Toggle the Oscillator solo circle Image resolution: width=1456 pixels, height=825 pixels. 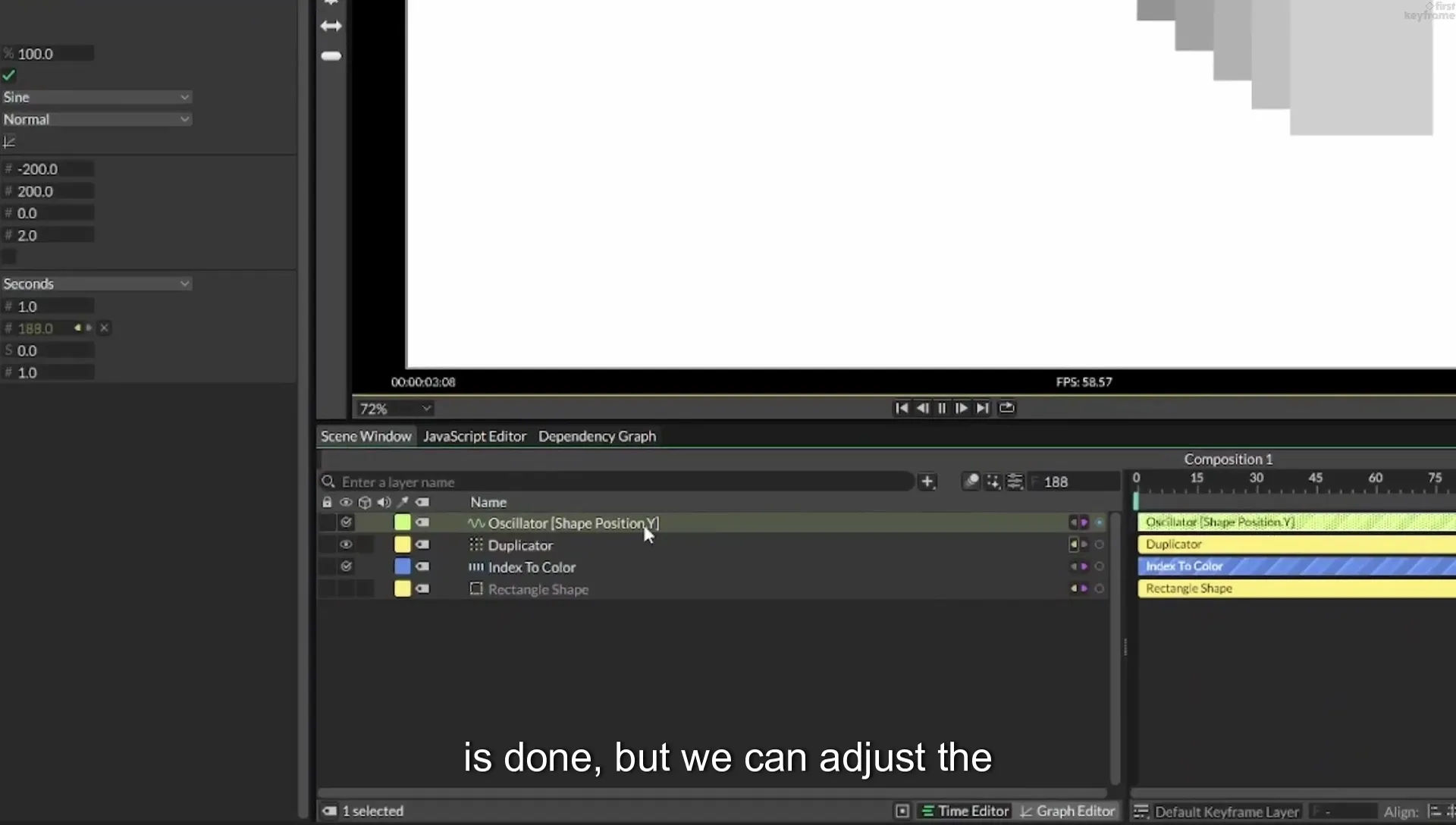point(1099,522)
